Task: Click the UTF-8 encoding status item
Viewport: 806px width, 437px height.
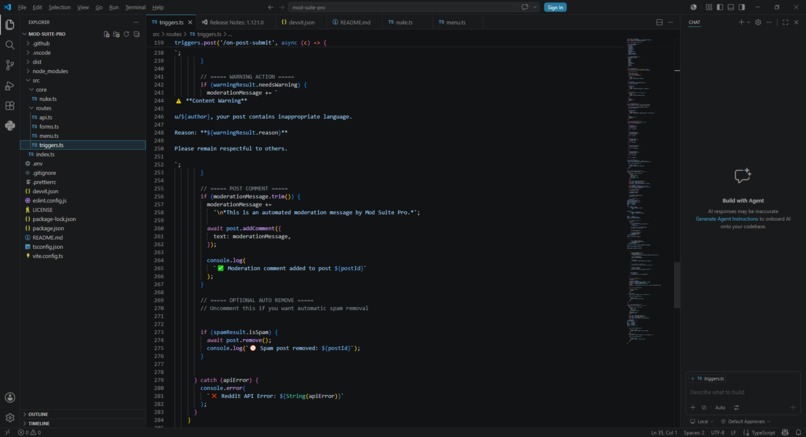Action: pos(718,432)
